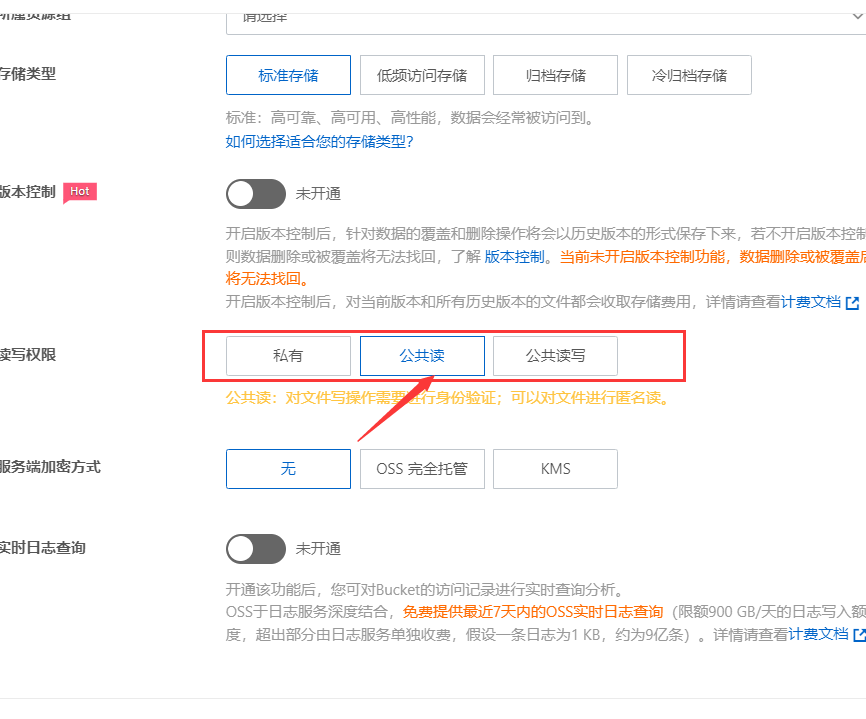Open 计费文档 link in version control section
The width and height of the screenshot is (866, 719).
[810, 302]
